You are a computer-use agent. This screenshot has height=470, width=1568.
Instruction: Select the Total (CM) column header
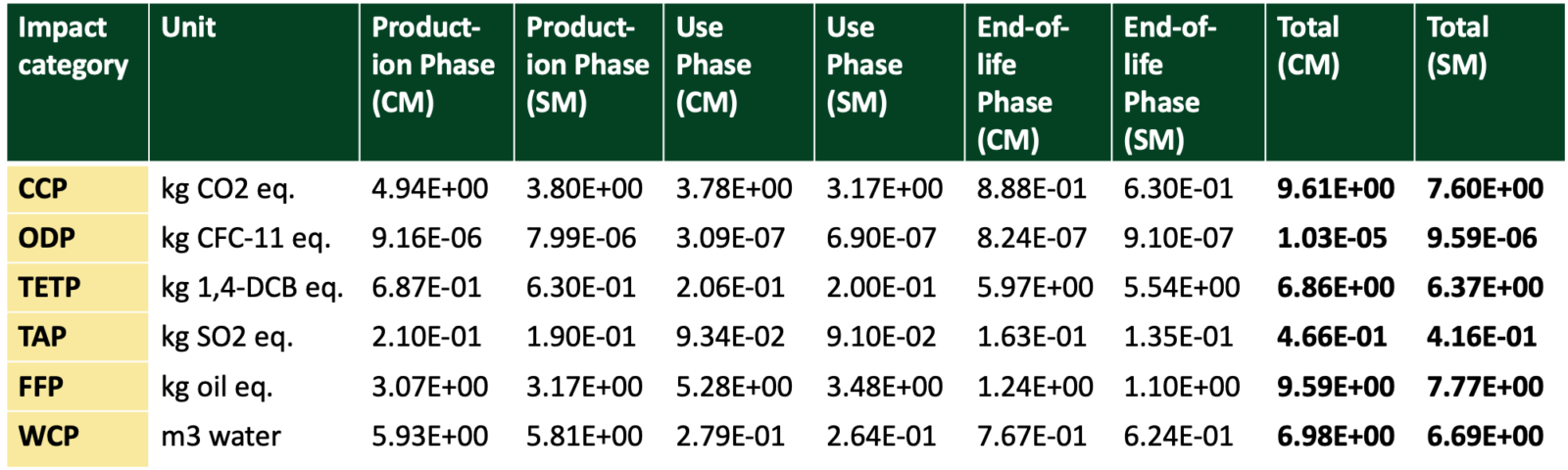point(1308,46)
